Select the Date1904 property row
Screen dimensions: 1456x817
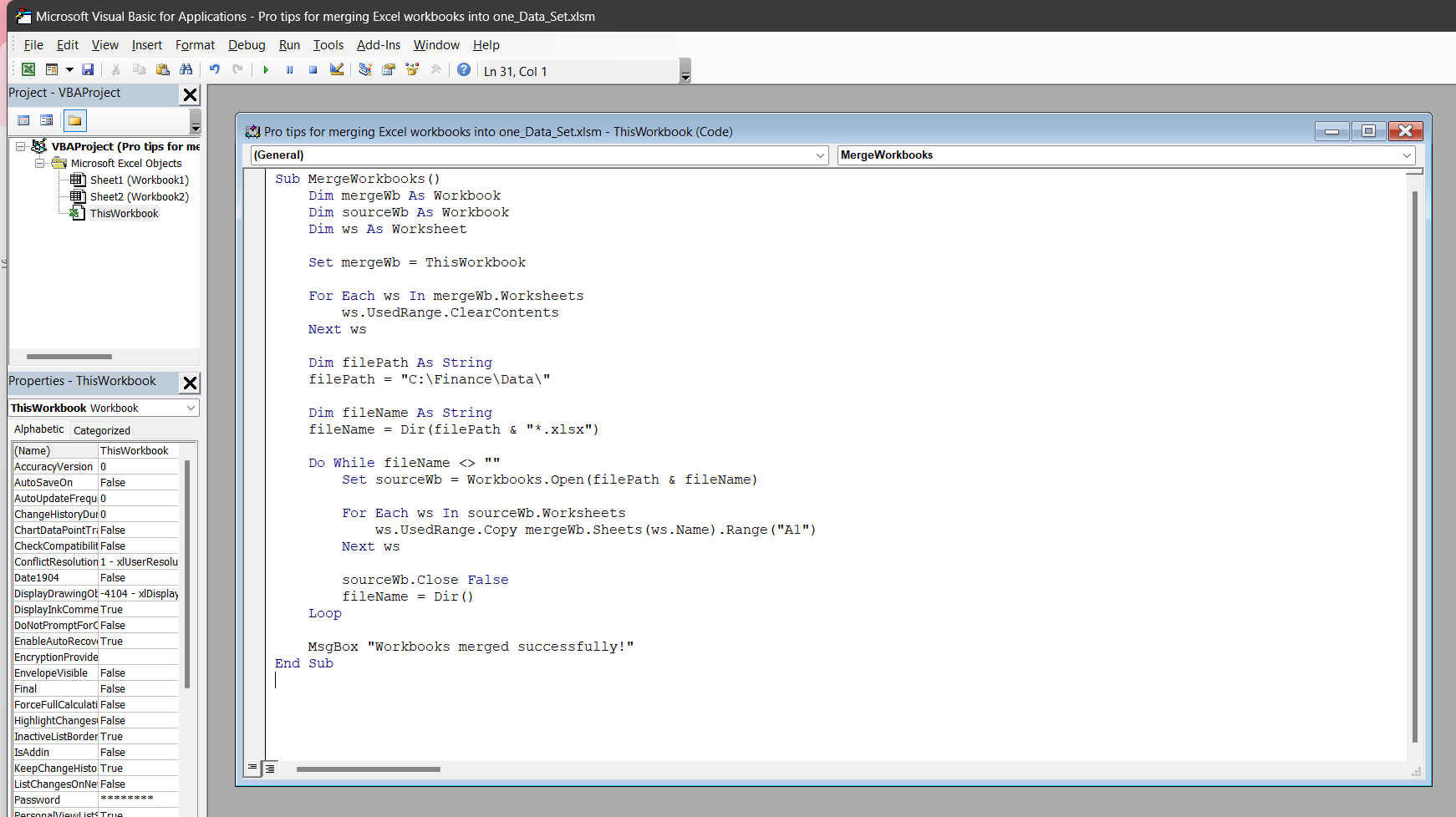95,577
